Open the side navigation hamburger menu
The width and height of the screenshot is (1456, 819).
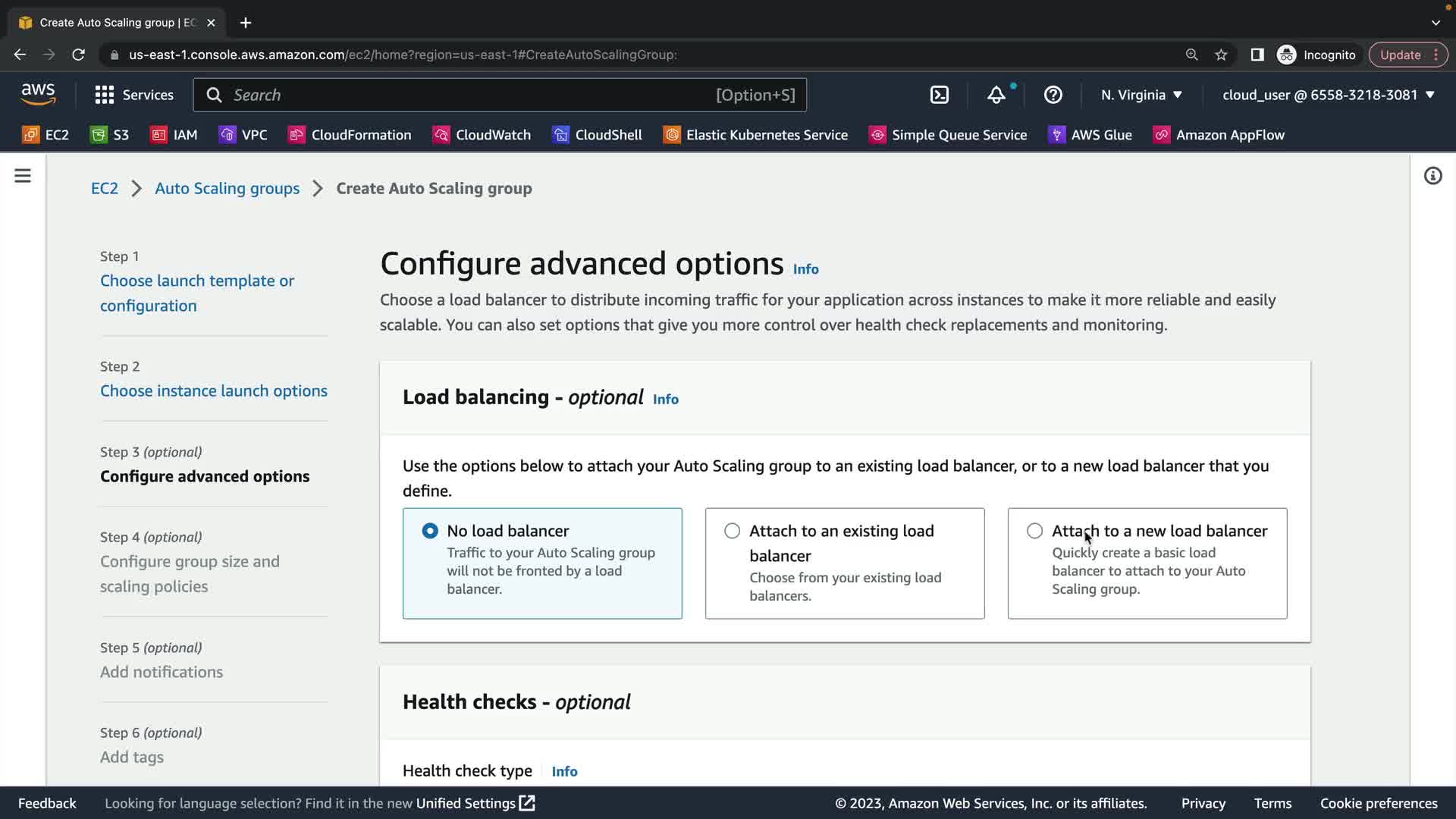[23, 176]
